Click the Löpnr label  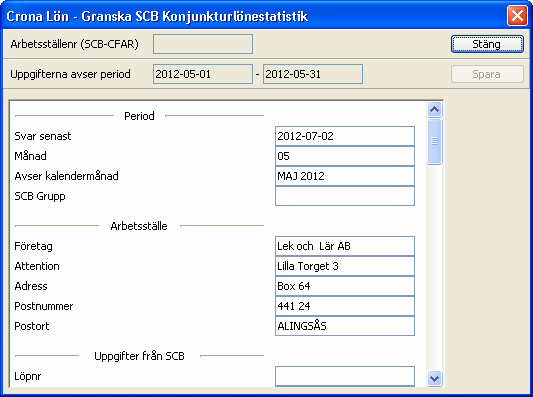(x=28, y=376)
